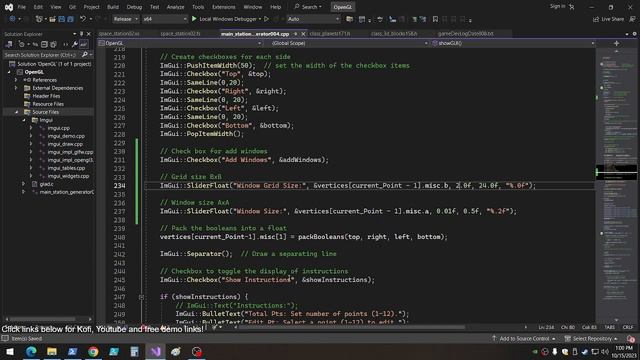
Task: Click the Live Share icon
Action: pyautogui.click(x=596, y=19)
